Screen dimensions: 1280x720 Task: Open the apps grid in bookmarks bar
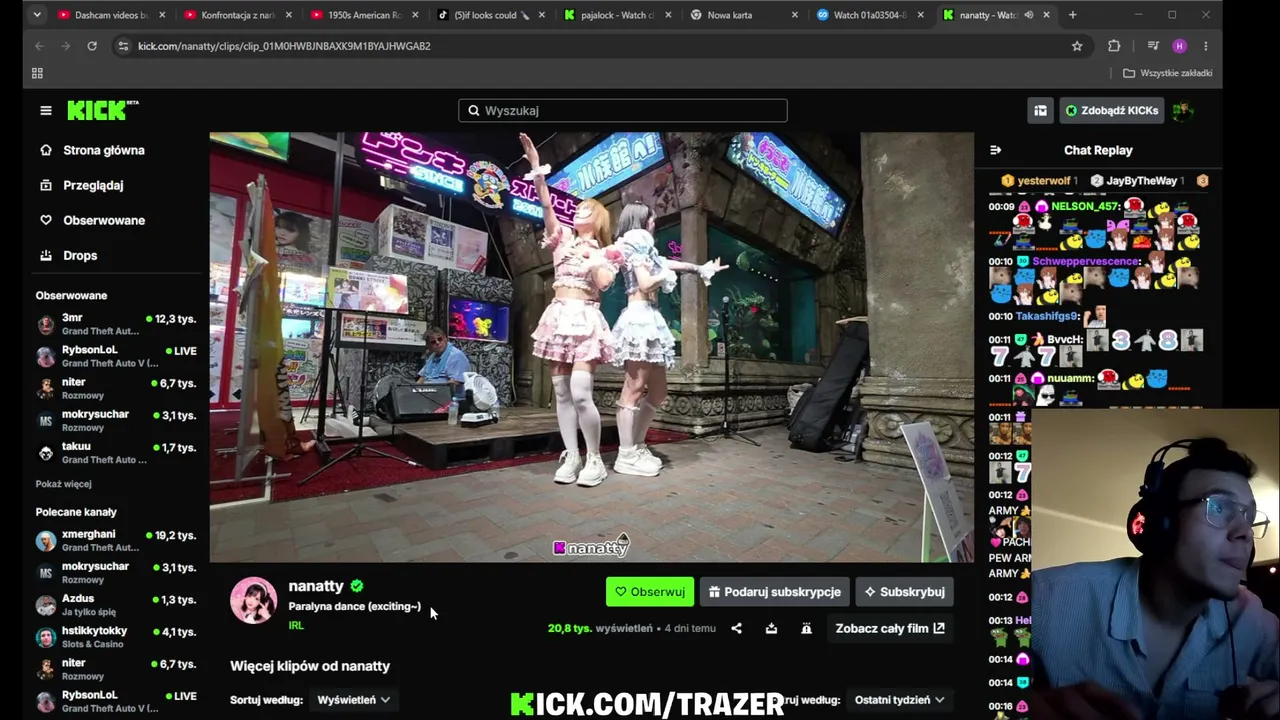coord(37,73)
